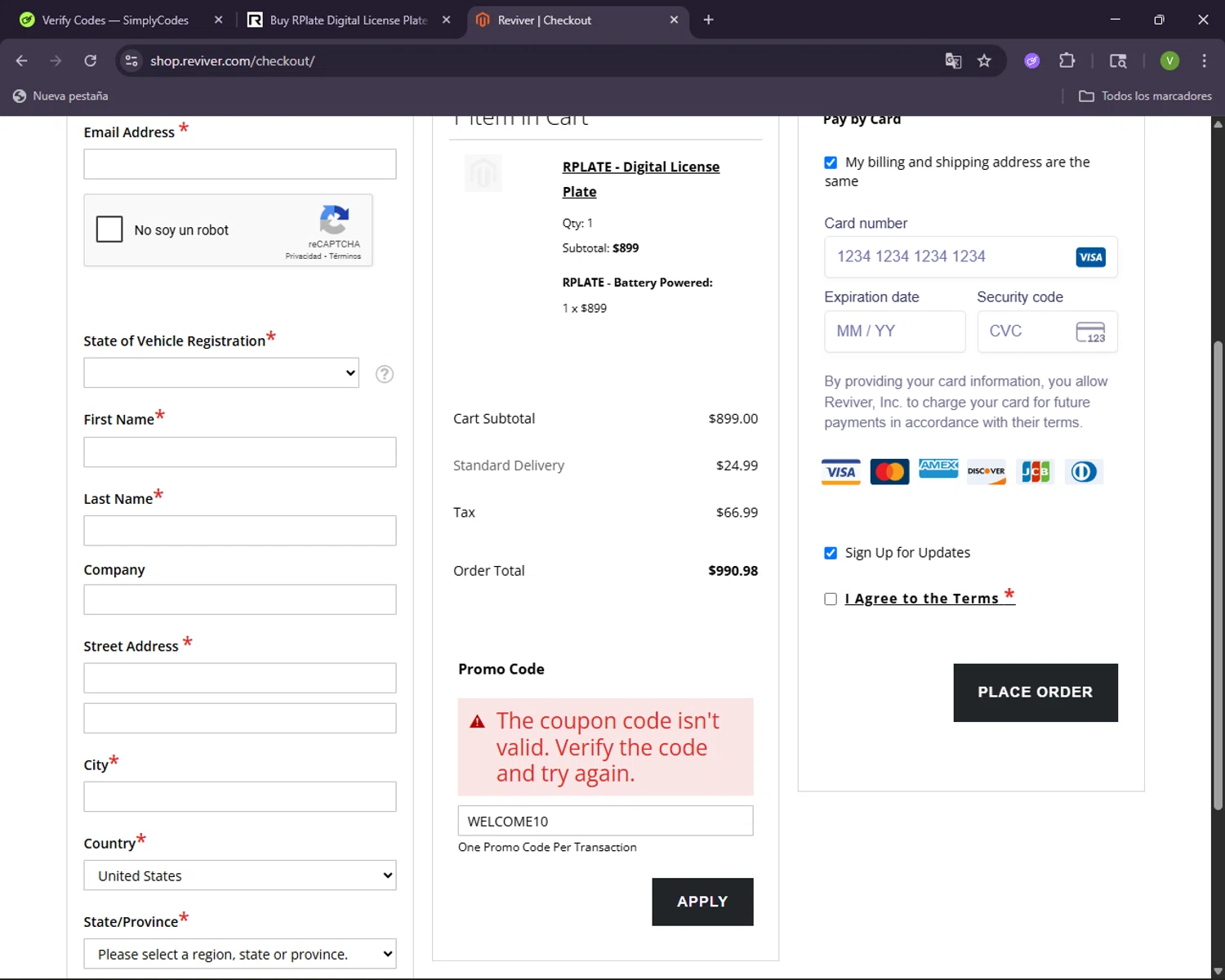Close the Reviver Checkout tab
The height and width of the screenshot is (980, 1225).
click(x=674, y=20)
